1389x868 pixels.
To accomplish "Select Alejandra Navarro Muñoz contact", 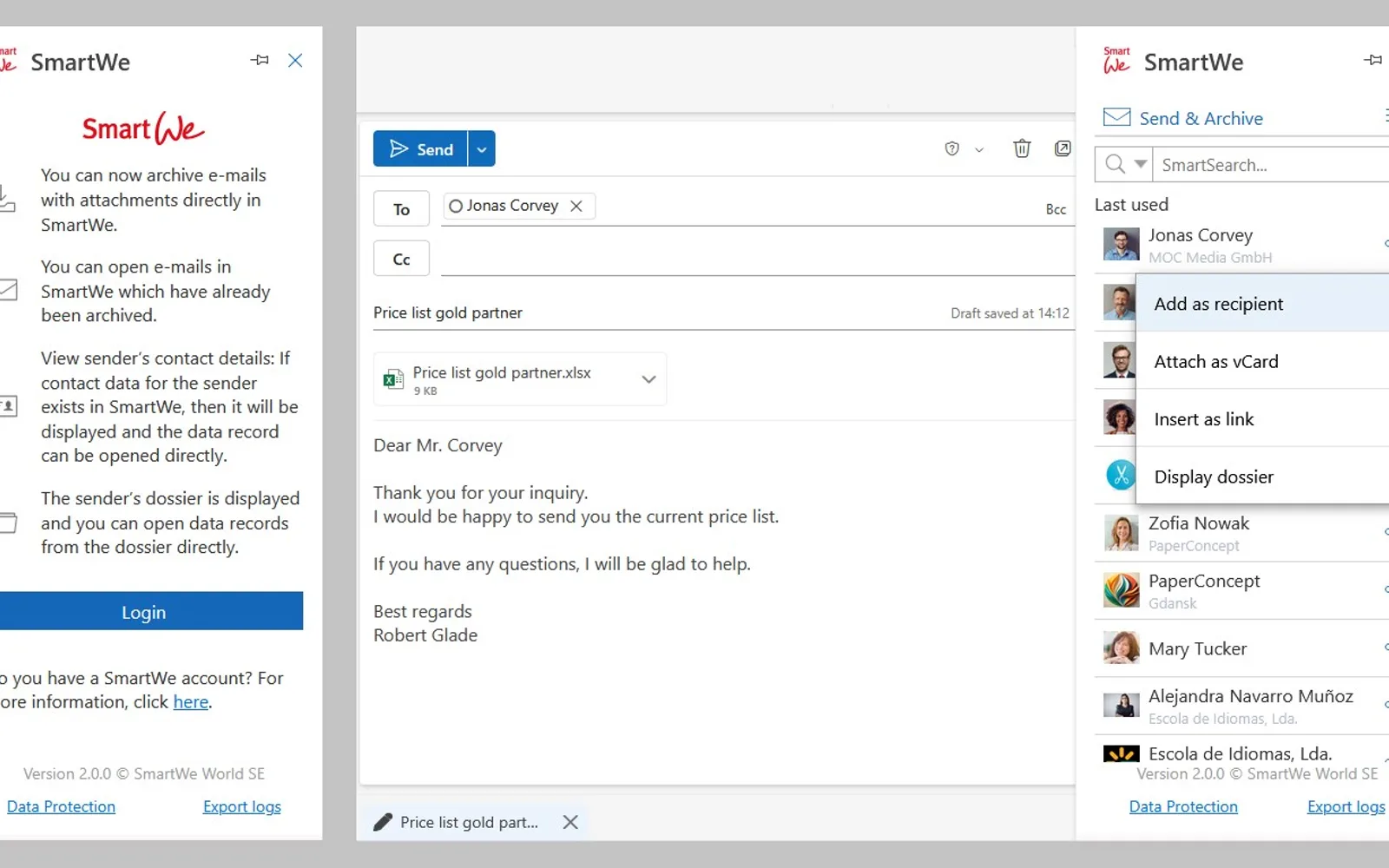I will pyautogui.click(x=1241, y=706).
